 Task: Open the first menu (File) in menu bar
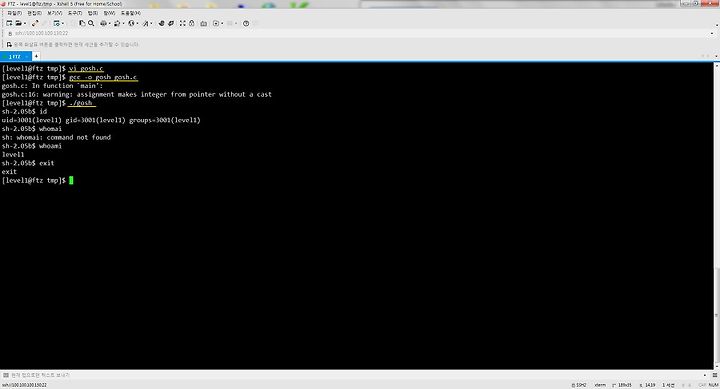[14, 13]
